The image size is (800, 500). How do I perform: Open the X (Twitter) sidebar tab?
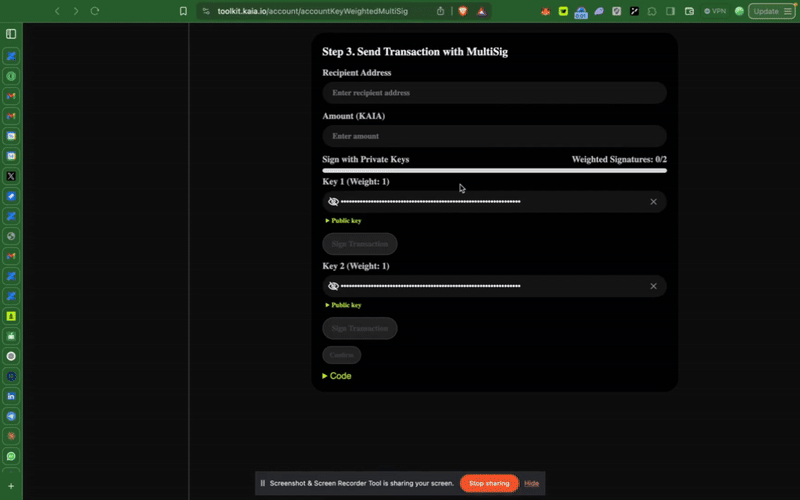tap(11, 176)
